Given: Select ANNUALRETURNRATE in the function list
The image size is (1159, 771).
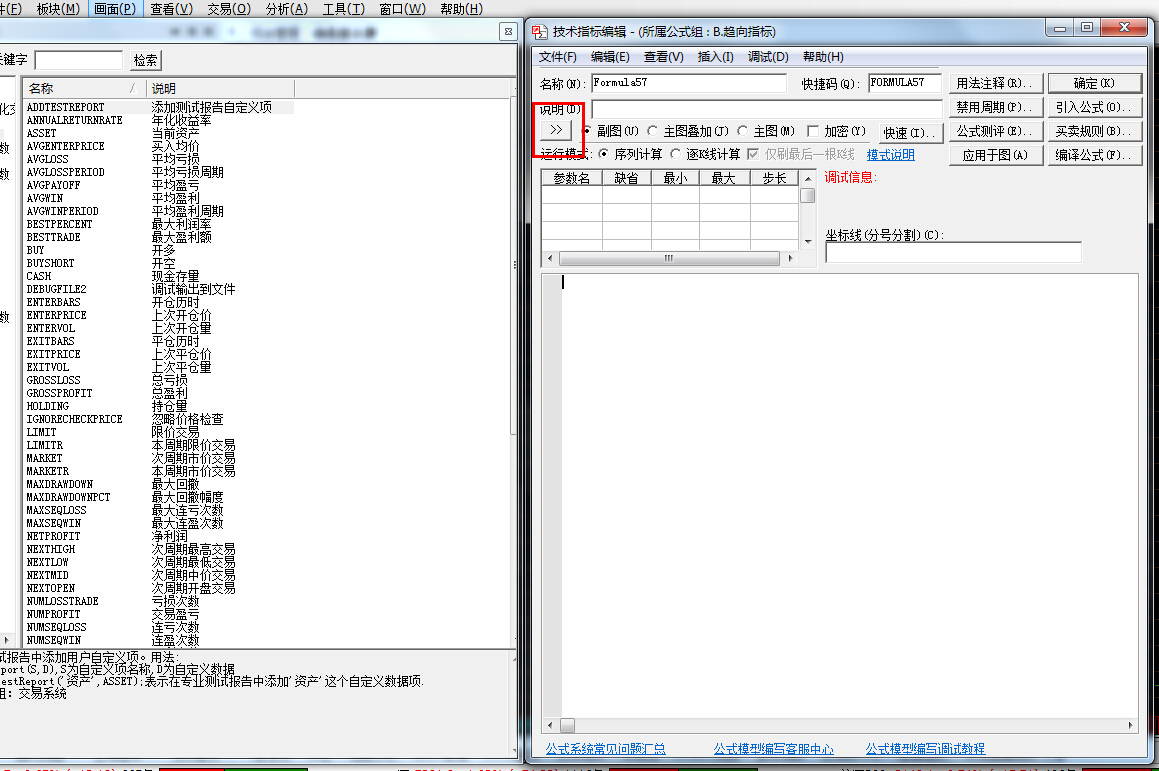Looking at the screenshot, I should click(75, 120).
